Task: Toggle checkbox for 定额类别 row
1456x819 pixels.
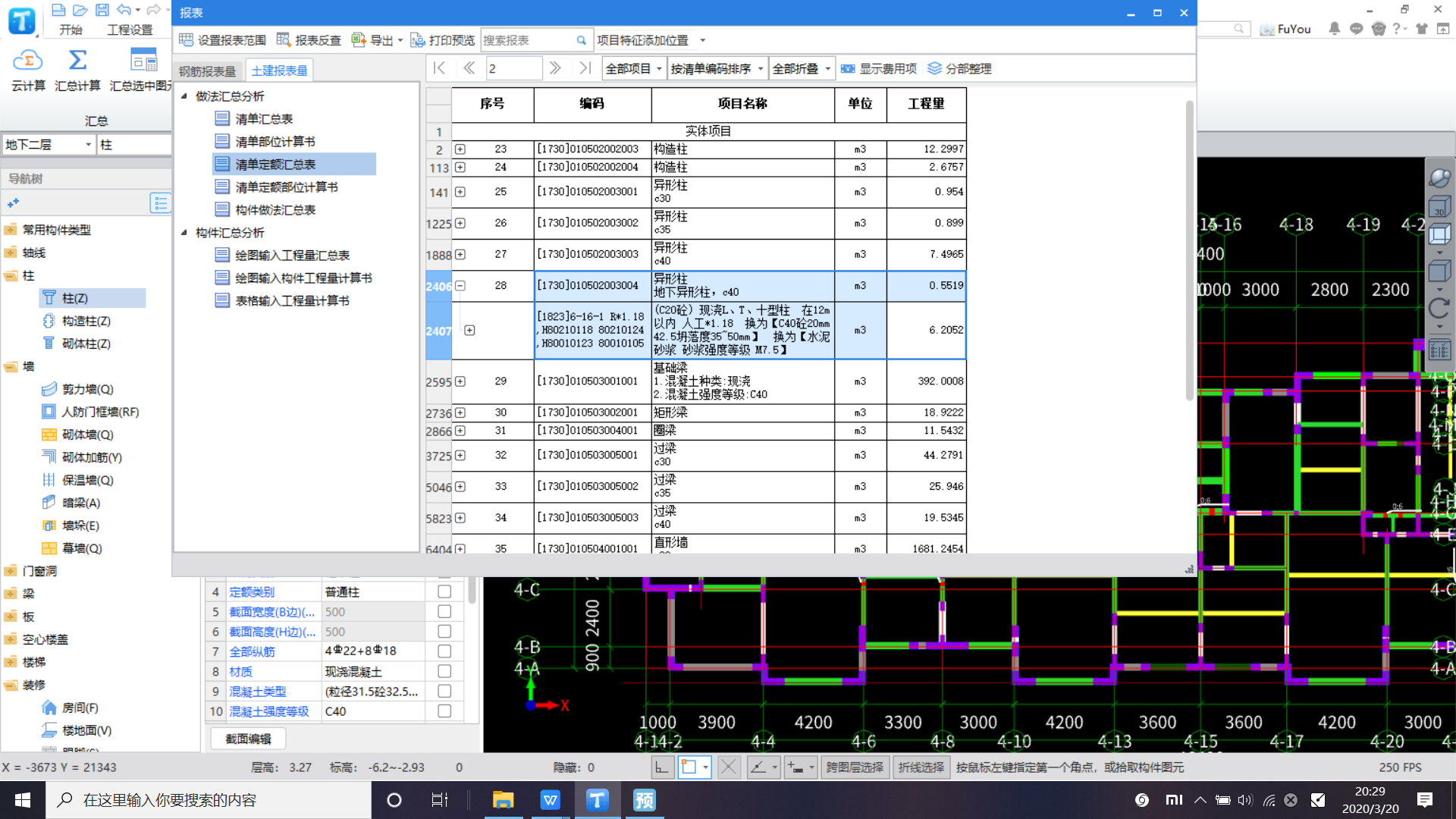Action: [x=444, y=591]
